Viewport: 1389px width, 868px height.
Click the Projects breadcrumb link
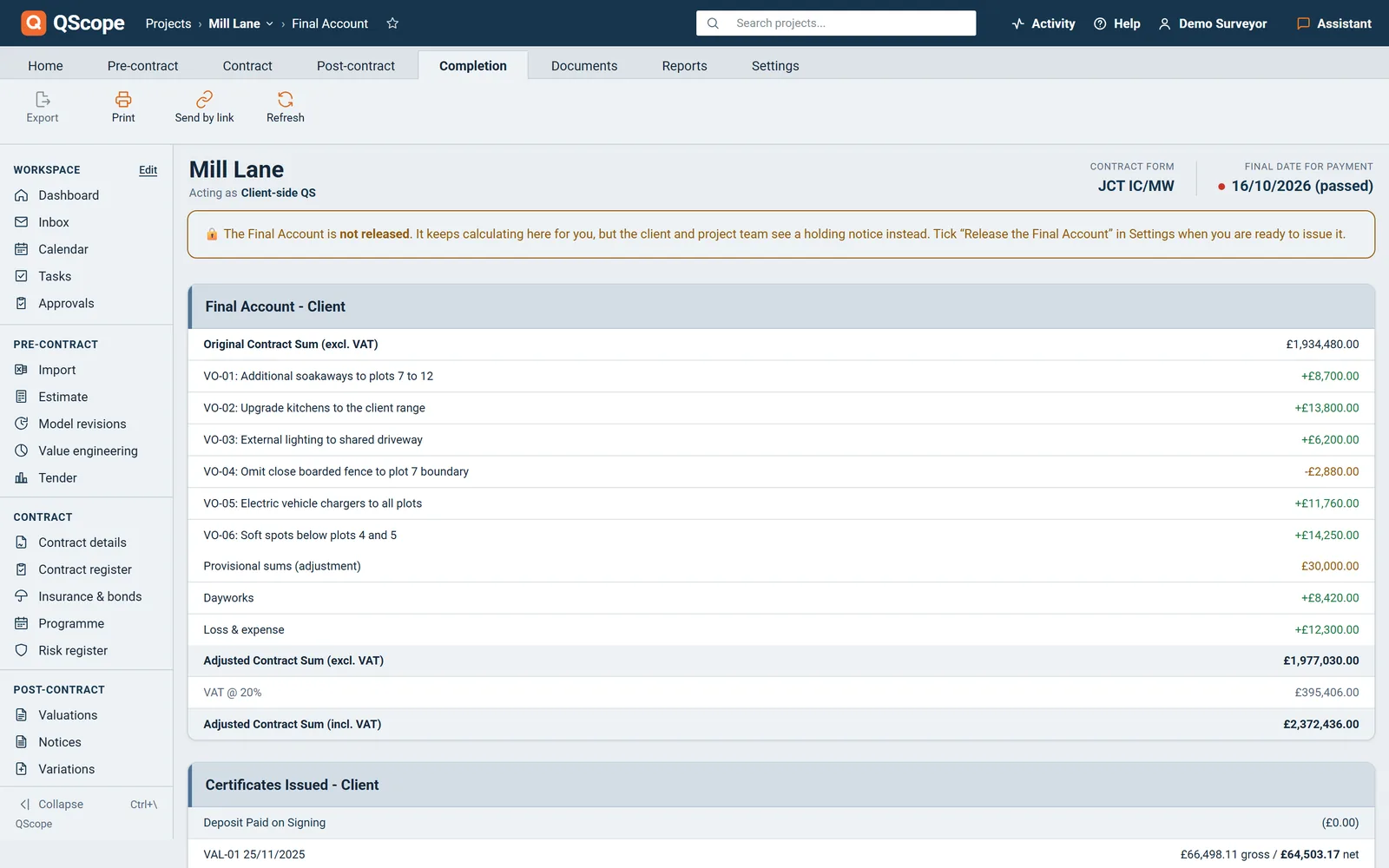[x=168, y=23]
